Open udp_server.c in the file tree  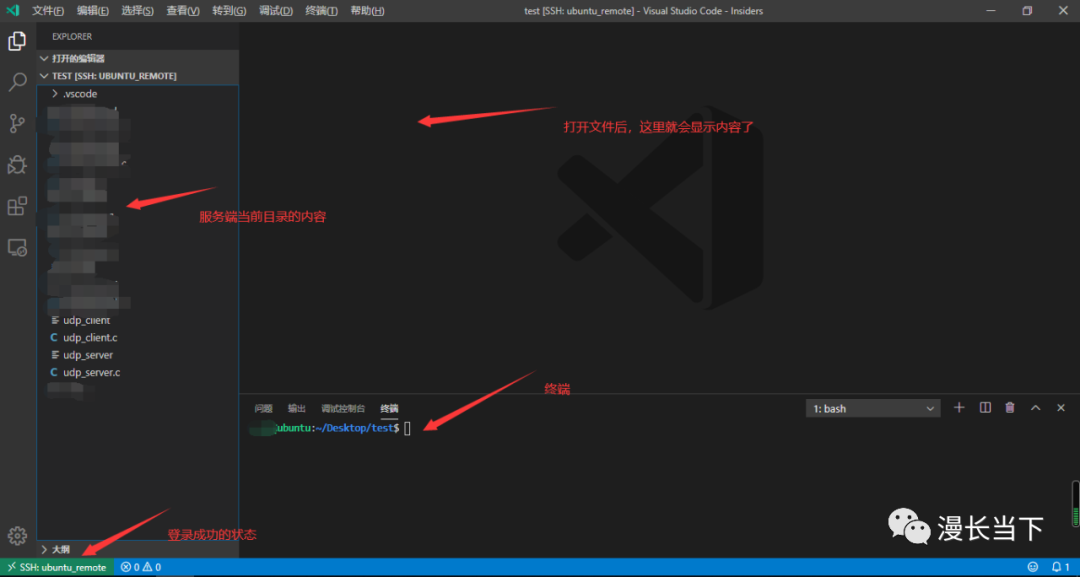point(91,372)
